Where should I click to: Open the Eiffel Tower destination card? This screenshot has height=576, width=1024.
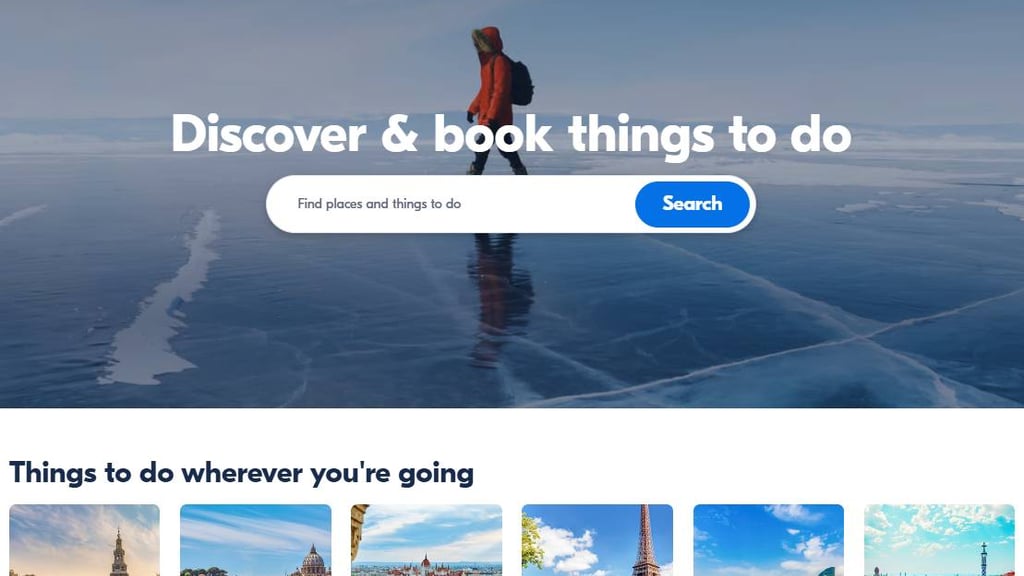pyautogui.click(x=598, y=540)
